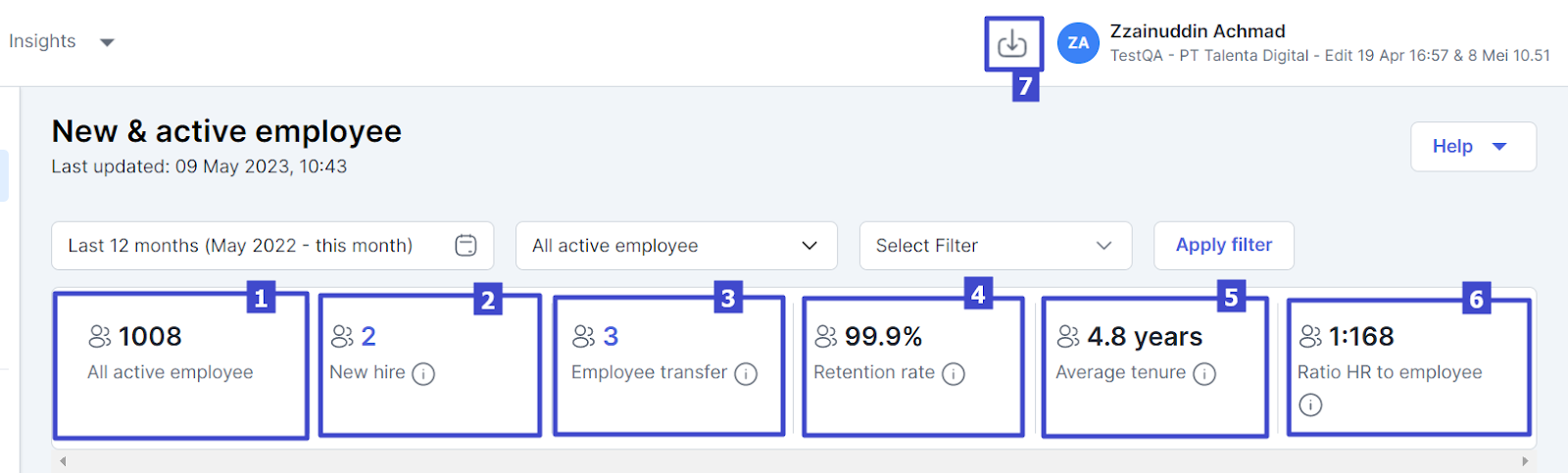The height and width of the screenshot is (473, 1568).
Task: Click info icon beside Employee transfer
Action: 746,373
